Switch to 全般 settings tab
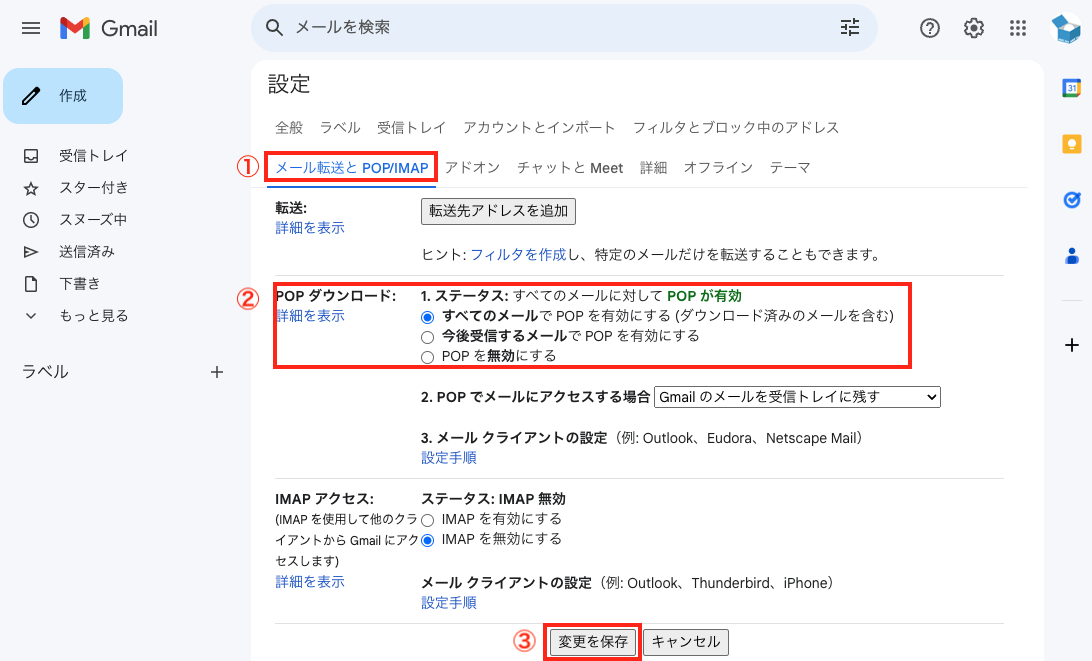1092x661 pixels. pyautogui.click(x=289, y=127)
